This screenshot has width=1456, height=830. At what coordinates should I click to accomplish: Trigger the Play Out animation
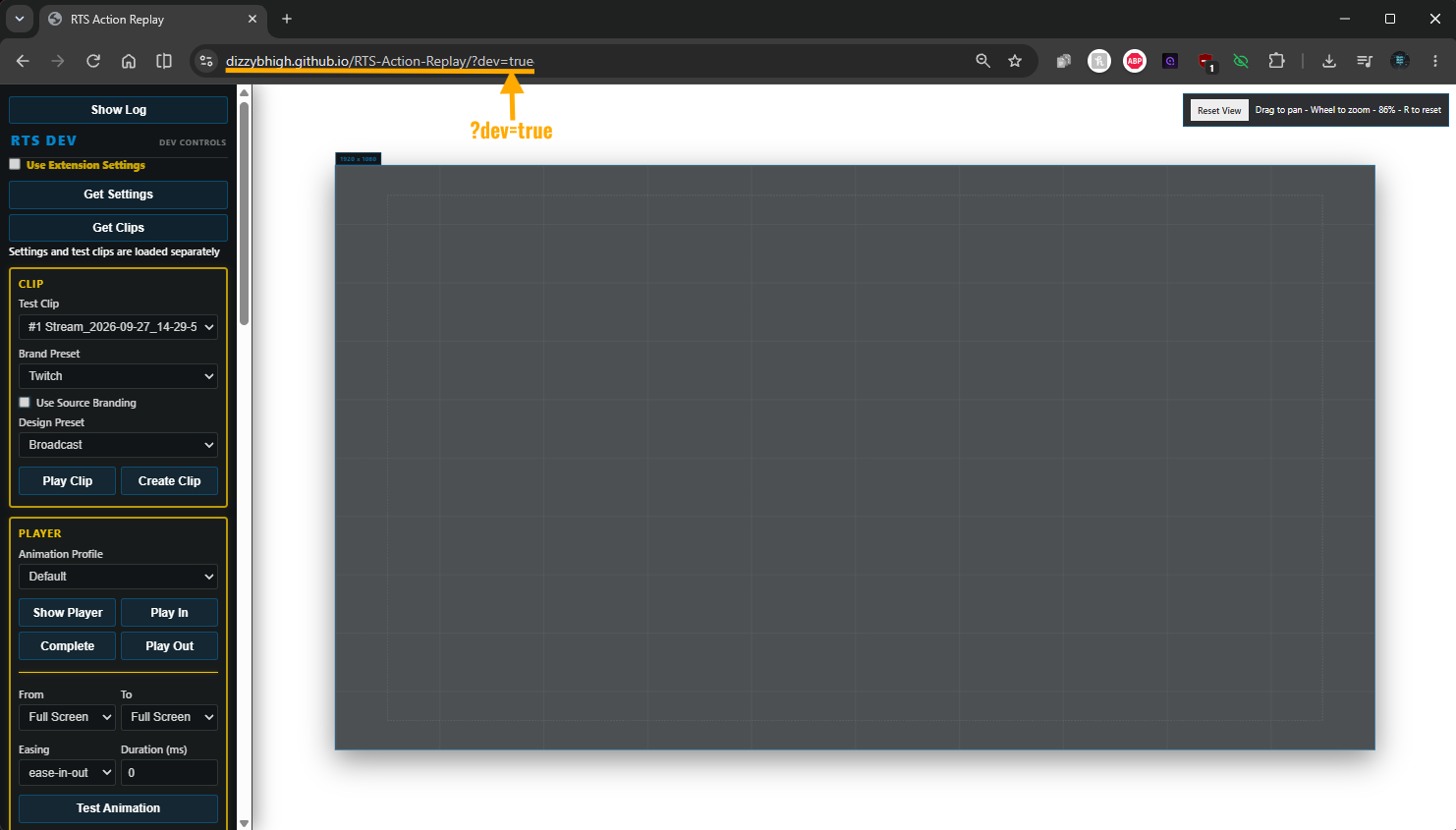click(x=169, y=646)
